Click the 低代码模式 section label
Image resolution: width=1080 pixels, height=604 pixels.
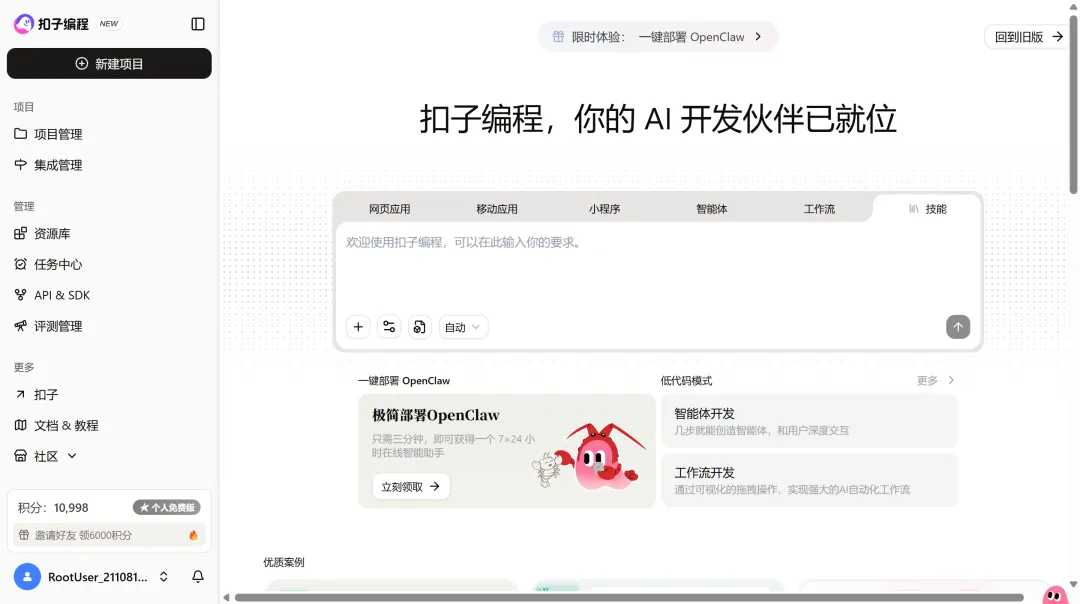(x=686, y=380)
